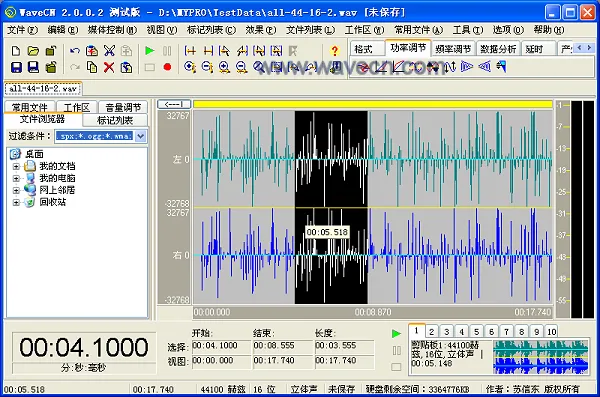Image resolution: width=600 pixels, height=397 pixels.
Task: Click the clipboard waveform thumbnail
Action: coord(541,356)
